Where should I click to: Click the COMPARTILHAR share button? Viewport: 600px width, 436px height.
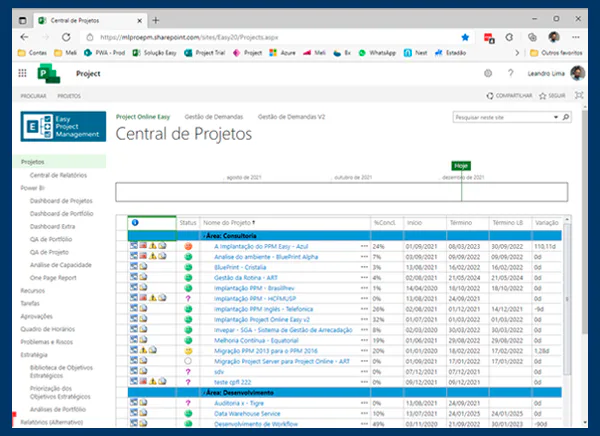[x=509, y=95]
